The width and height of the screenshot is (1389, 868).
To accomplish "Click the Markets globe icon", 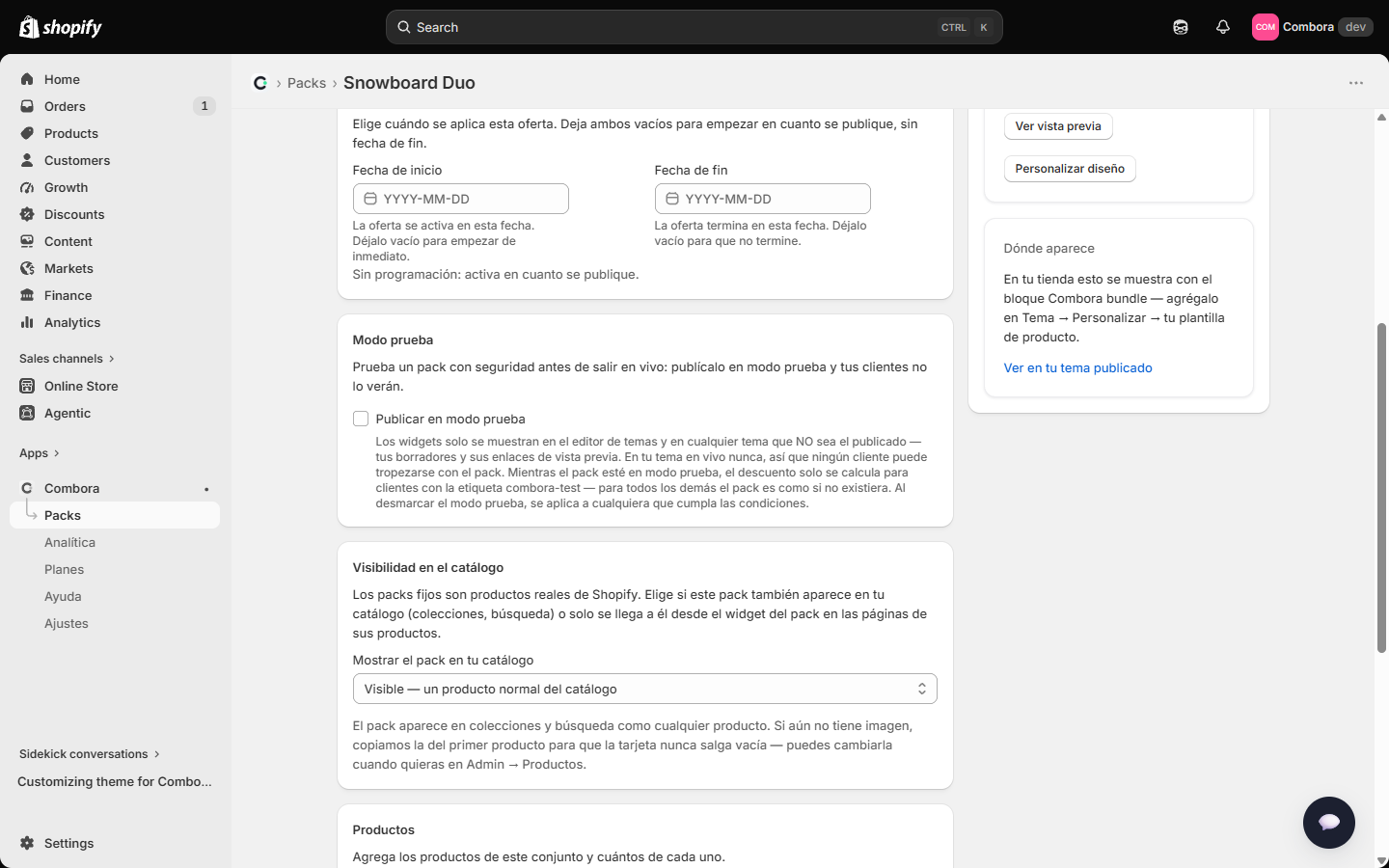I will 27,268.
